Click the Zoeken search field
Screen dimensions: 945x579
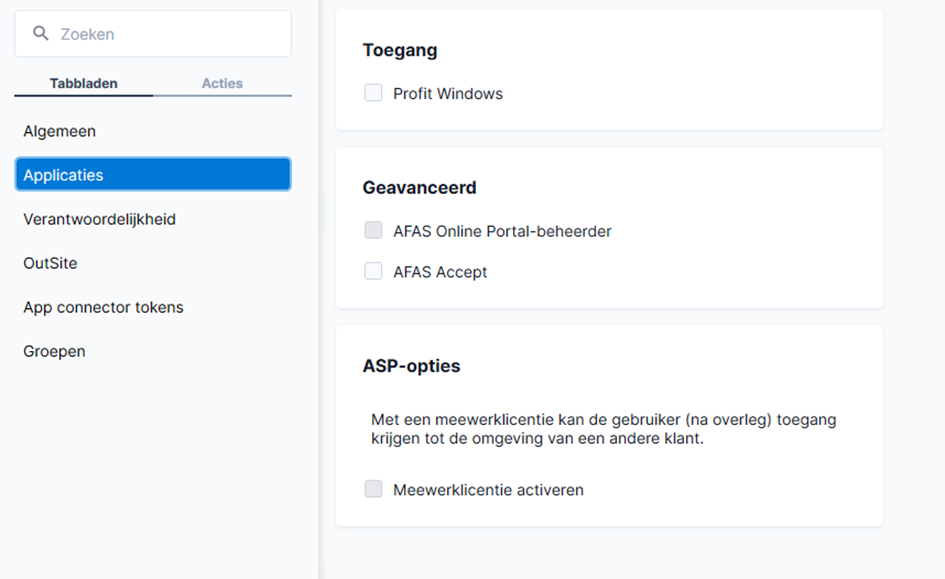[153, 34]
